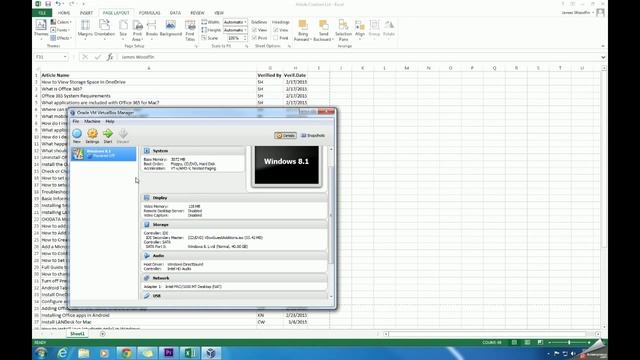Open Sheet Options dialog launcher

(289, 47)
